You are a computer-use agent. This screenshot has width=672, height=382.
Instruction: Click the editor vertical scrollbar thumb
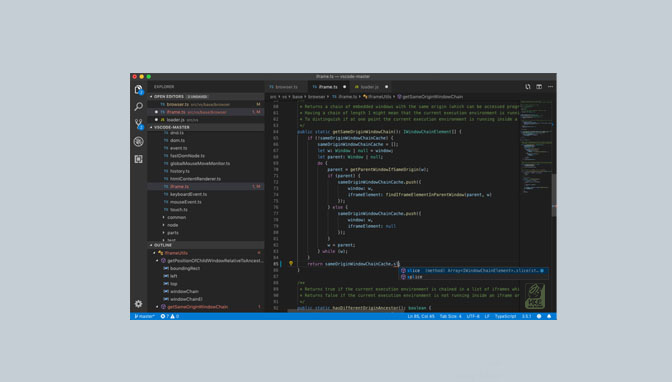pyautogui.click(x=554, y=195)
